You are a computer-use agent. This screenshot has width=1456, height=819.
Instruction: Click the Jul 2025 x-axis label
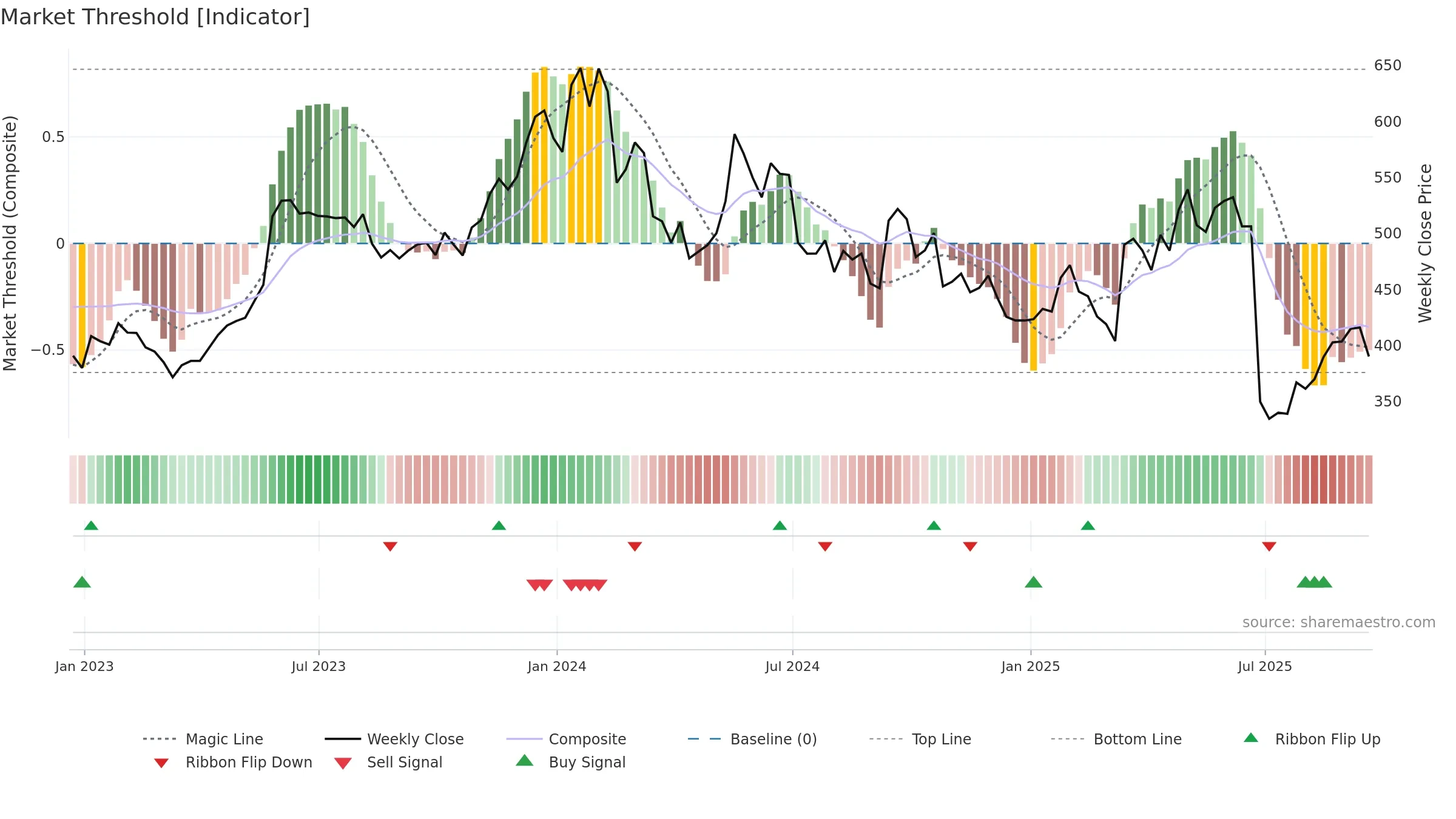pyautogui.click(x=1265, y=666)
